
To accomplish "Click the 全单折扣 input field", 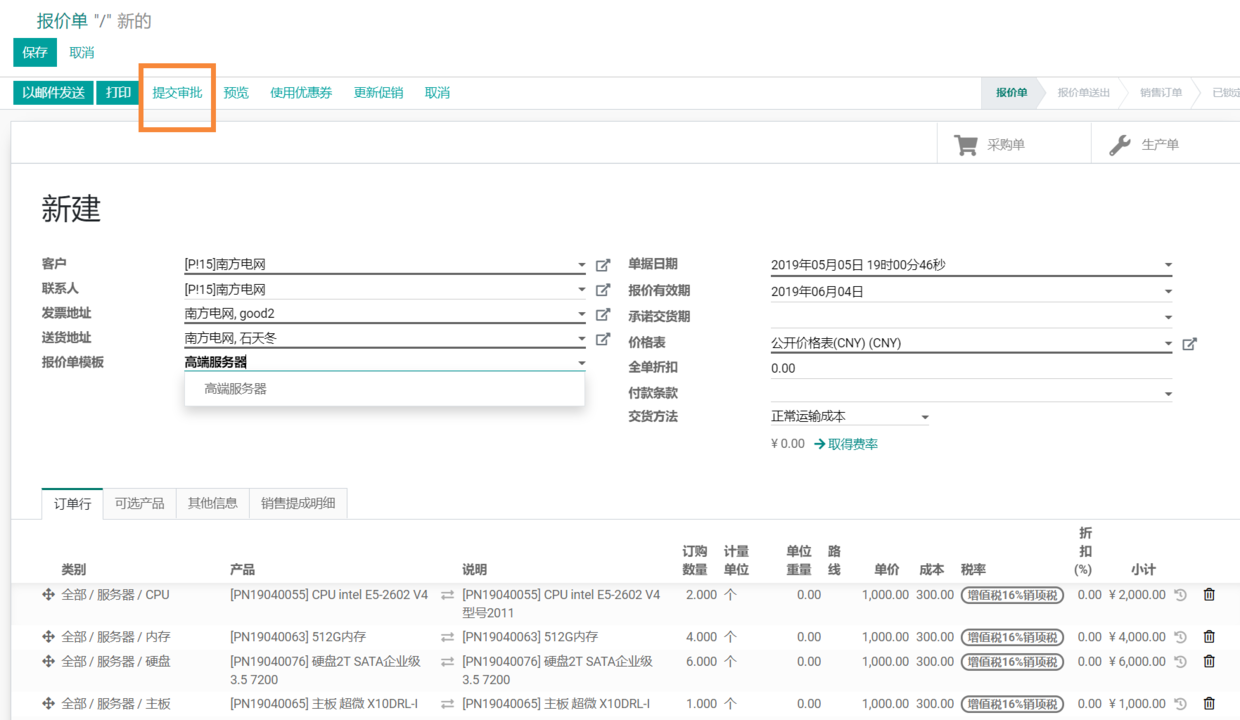I will tap(971, 368).
